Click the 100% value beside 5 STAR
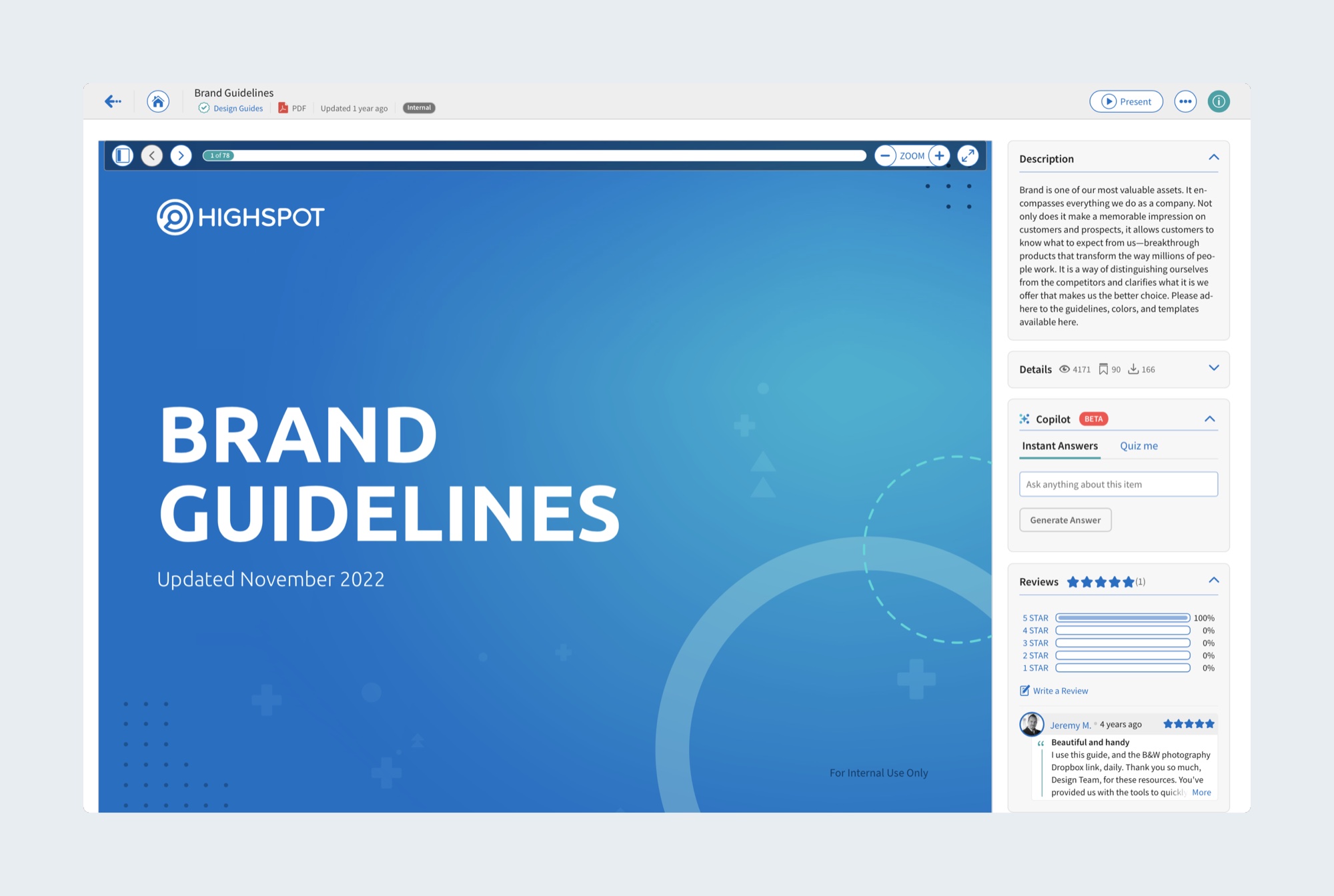The height and width of the screenshot is (896, 1334). tap(1204, 618)
